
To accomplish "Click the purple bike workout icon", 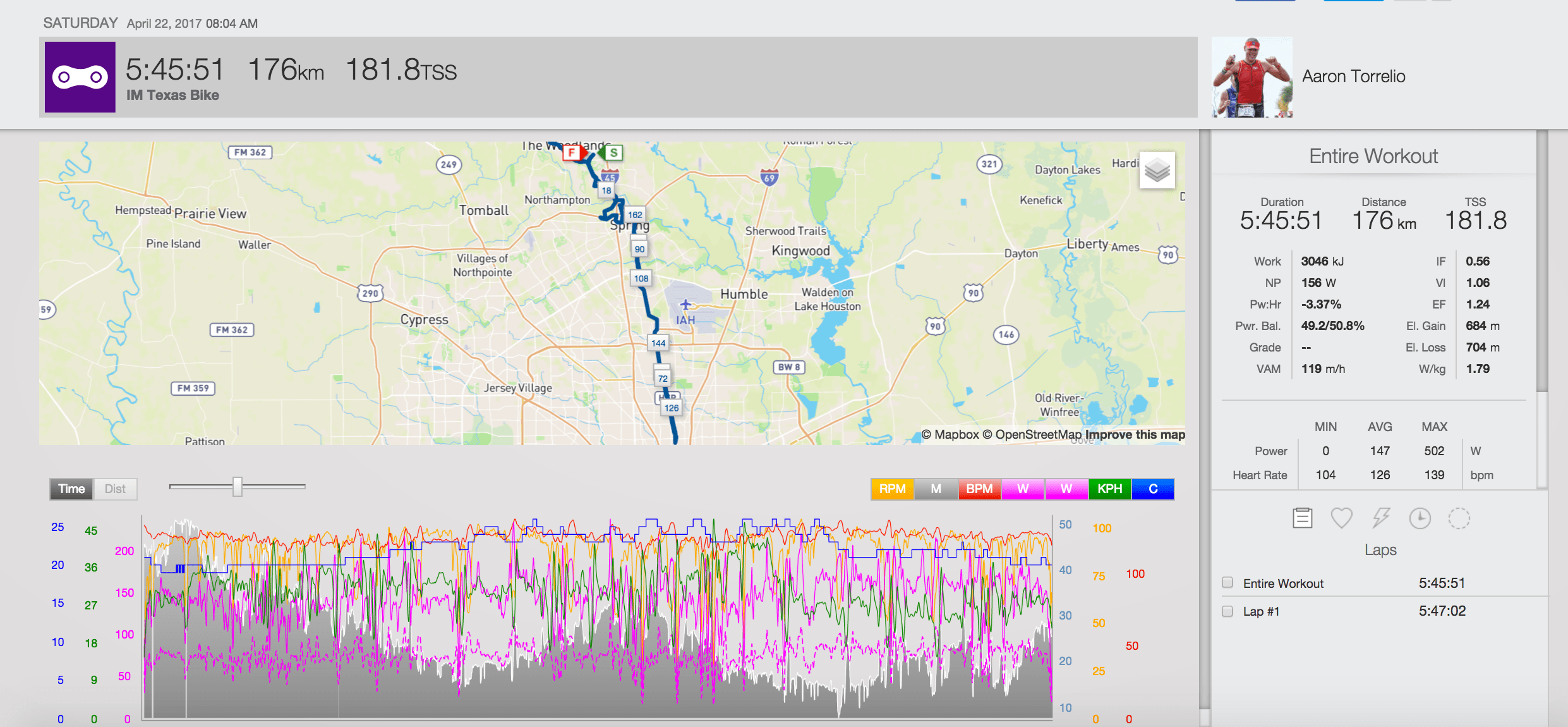I will (x=80, y=77).
